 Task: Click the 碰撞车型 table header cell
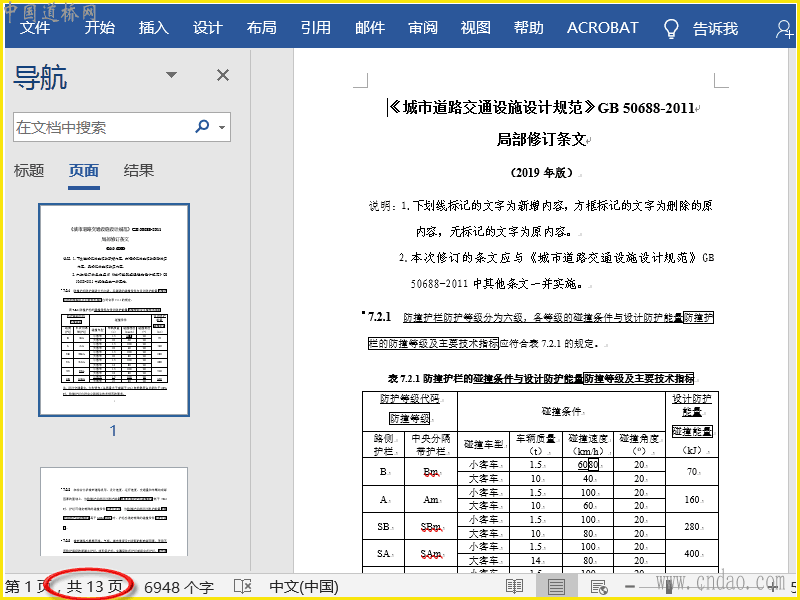coord(483,444)
